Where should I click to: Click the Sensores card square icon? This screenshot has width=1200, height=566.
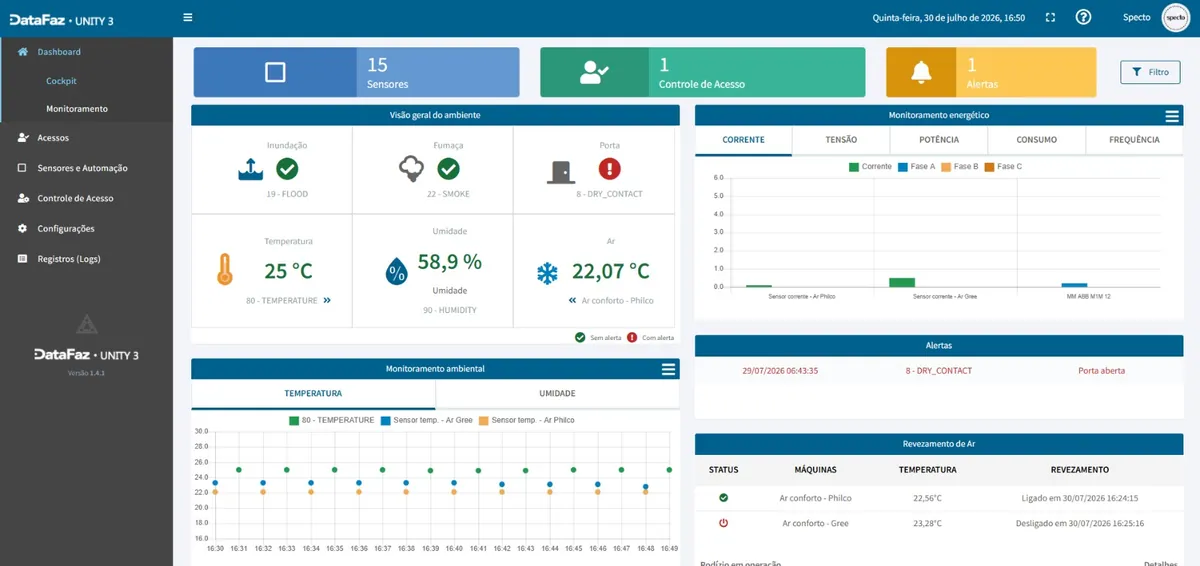click(x=275, y=72)
